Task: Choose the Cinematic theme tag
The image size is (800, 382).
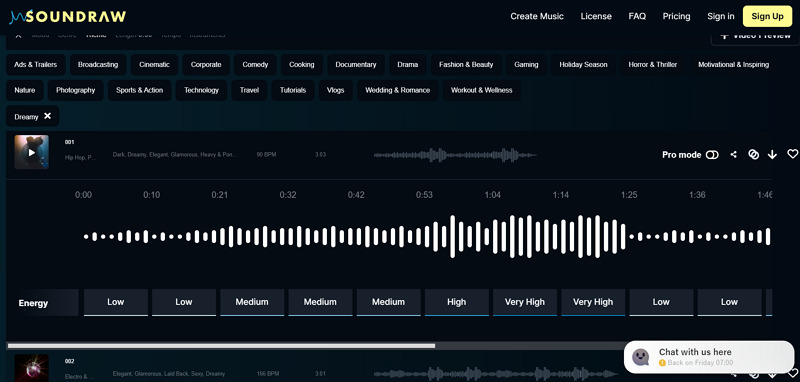Action: pos(154,65)
